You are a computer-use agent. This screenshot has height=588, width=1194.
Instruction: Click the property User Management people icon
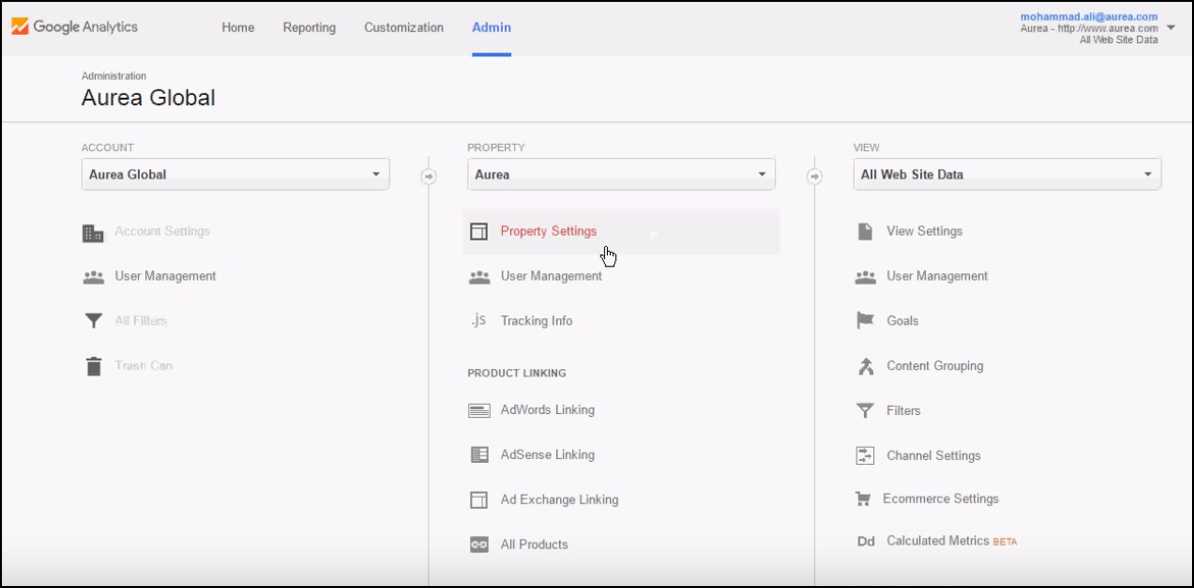pos(479,277)
